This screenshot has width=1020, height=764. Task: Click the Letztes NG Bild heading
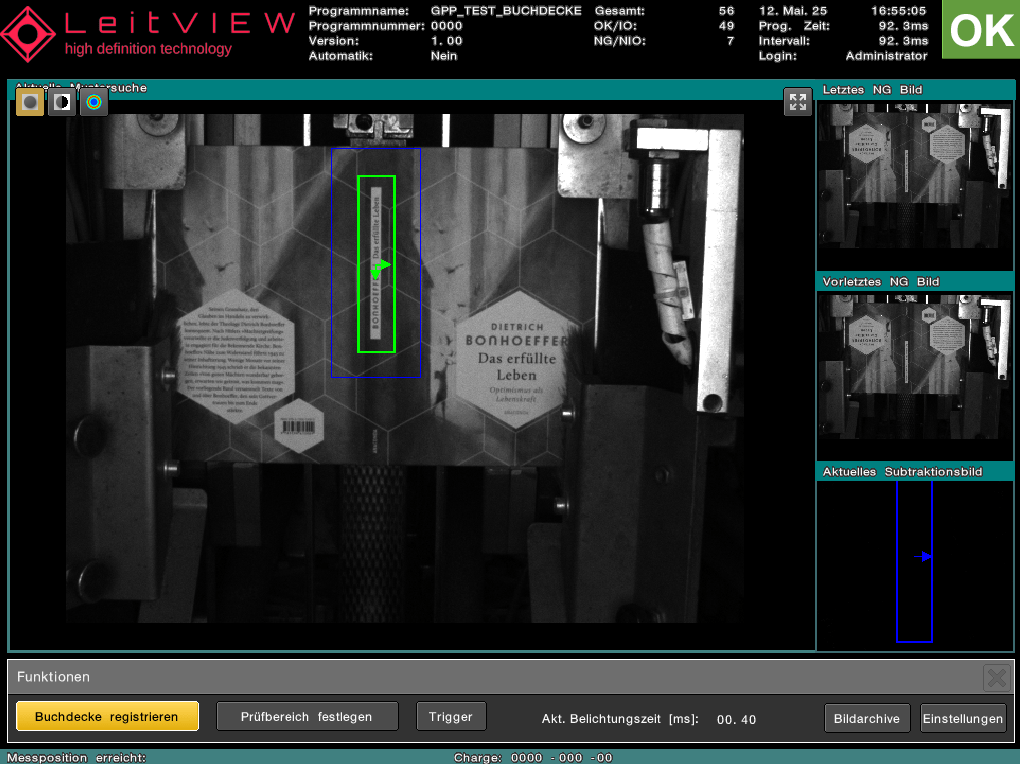click(x=872, y=90)
